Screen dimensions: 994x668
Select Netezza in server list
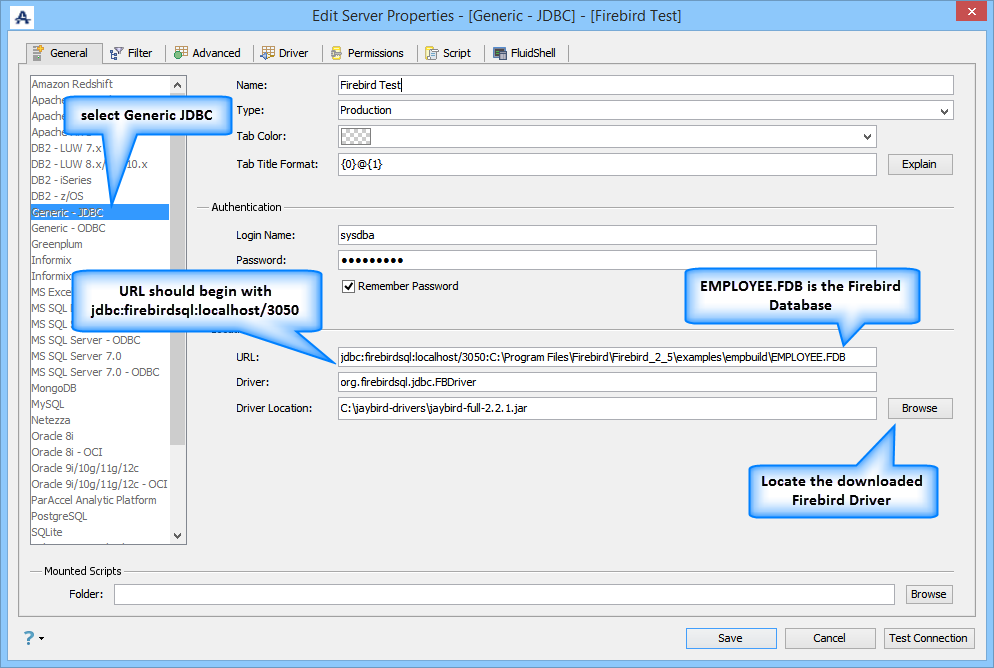pos(100,420)
